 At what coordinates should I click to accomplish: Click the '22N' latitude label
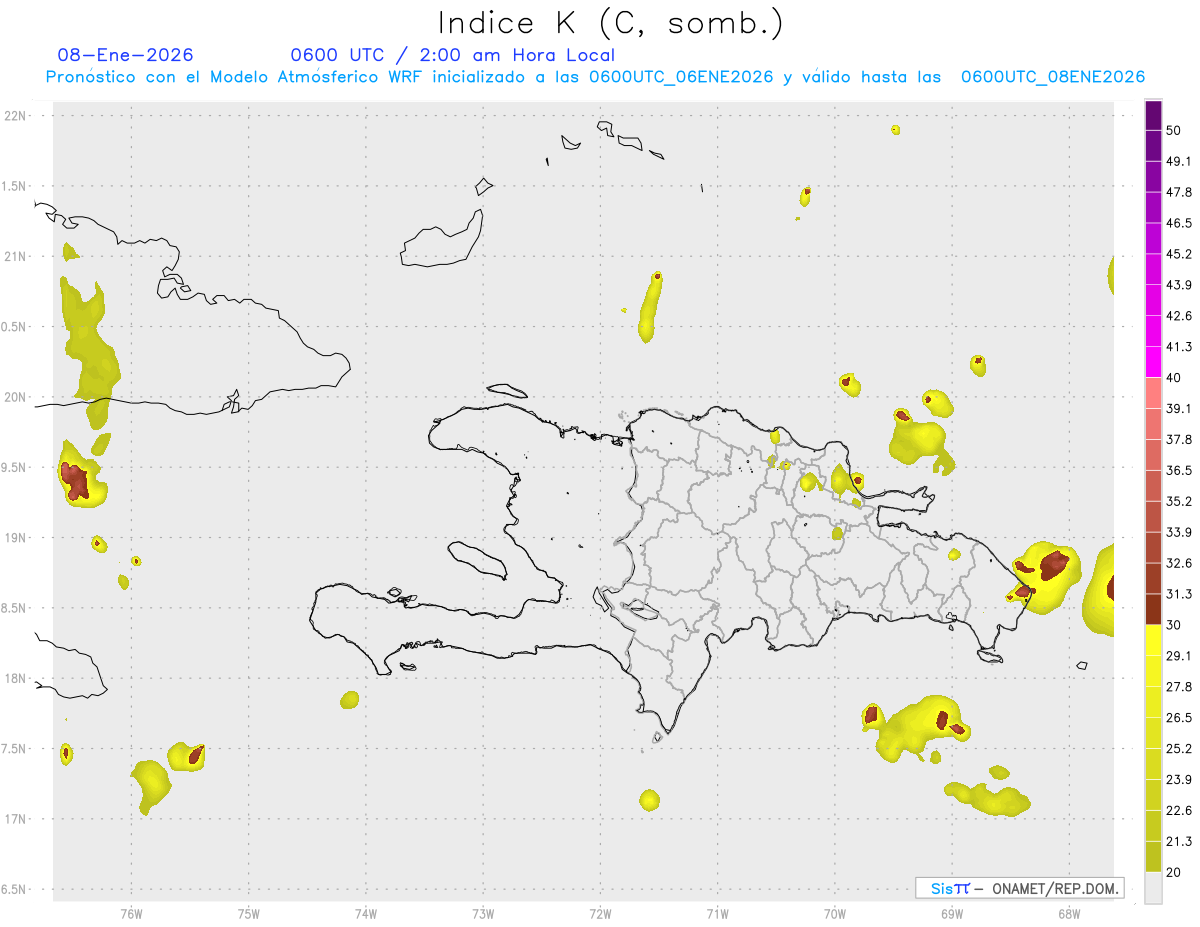tap(16, 116)
